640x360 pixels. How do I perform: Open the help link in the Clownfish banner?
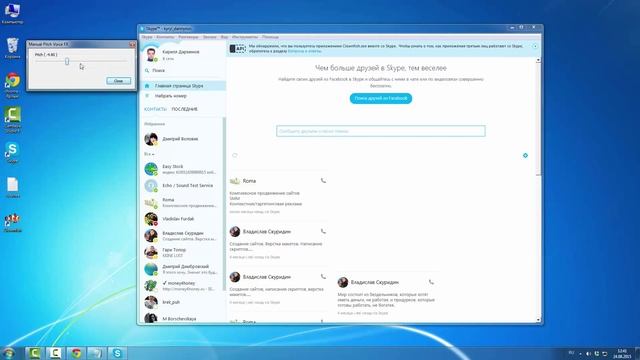304,51
